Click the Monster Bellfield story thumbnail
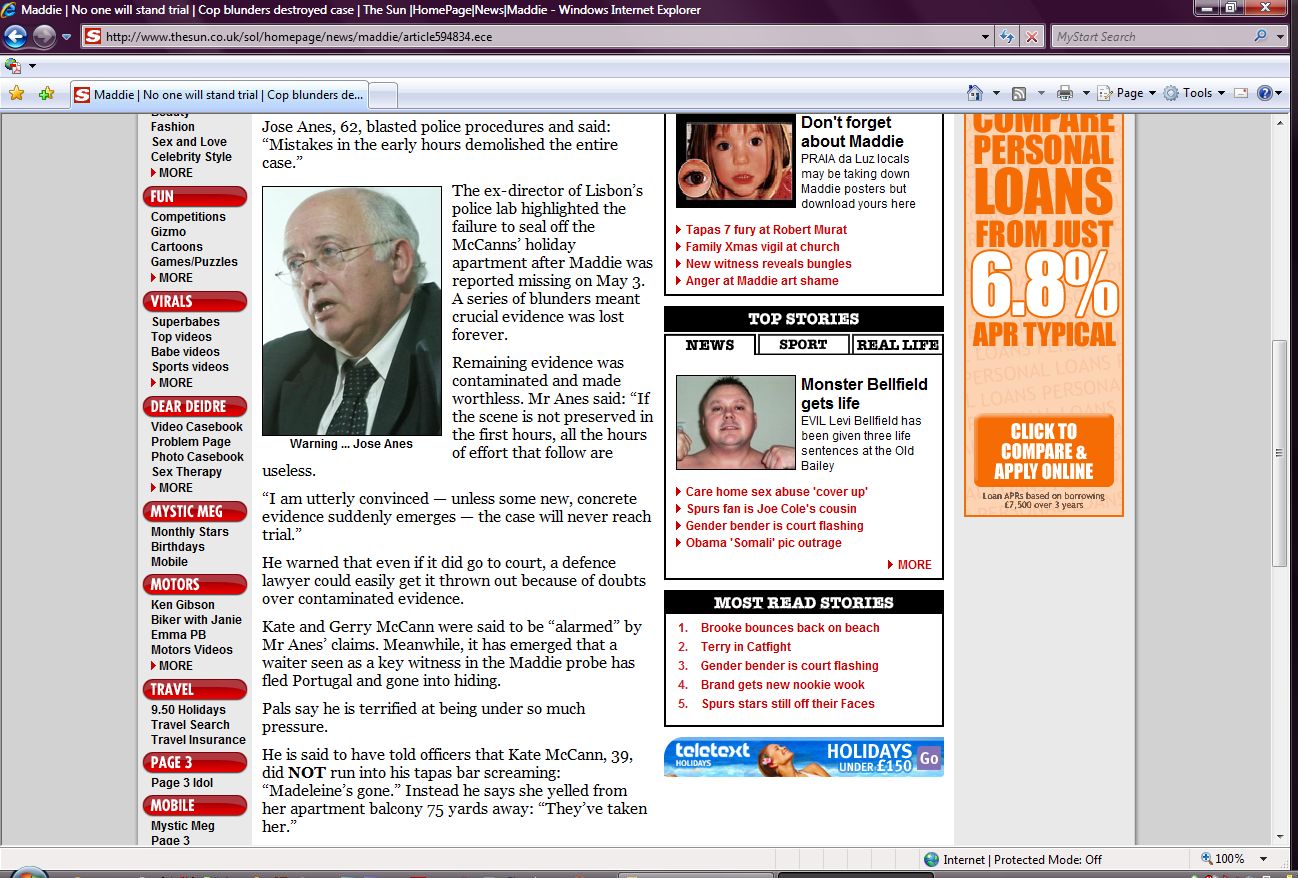This screenshot has width=1298, height=878. (x=735, y=423)
